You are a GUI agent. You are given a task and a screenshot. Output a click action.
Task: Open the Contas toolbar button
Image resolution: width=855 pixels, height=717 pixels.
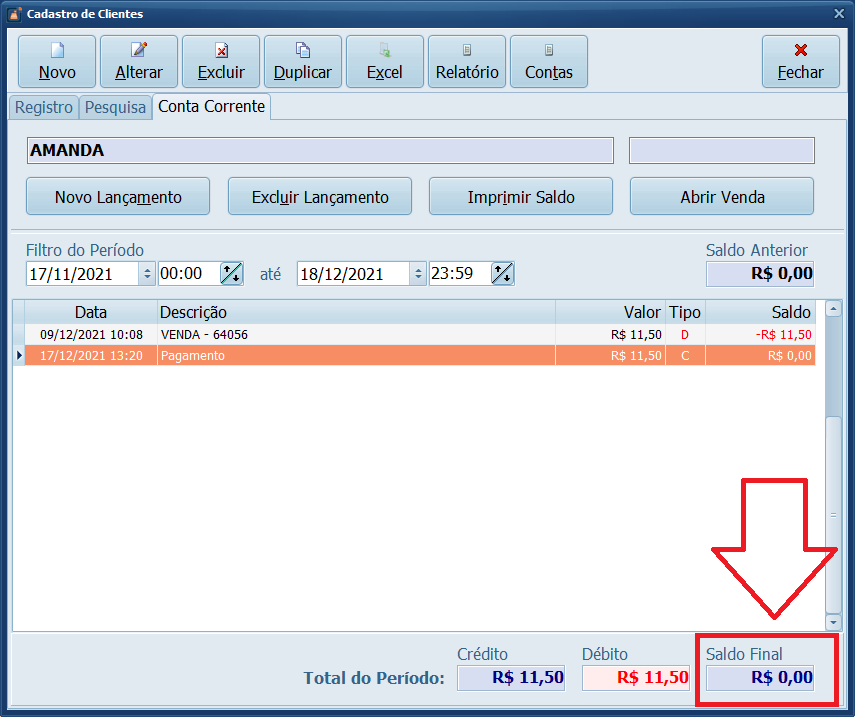click(x=549, y=62)
